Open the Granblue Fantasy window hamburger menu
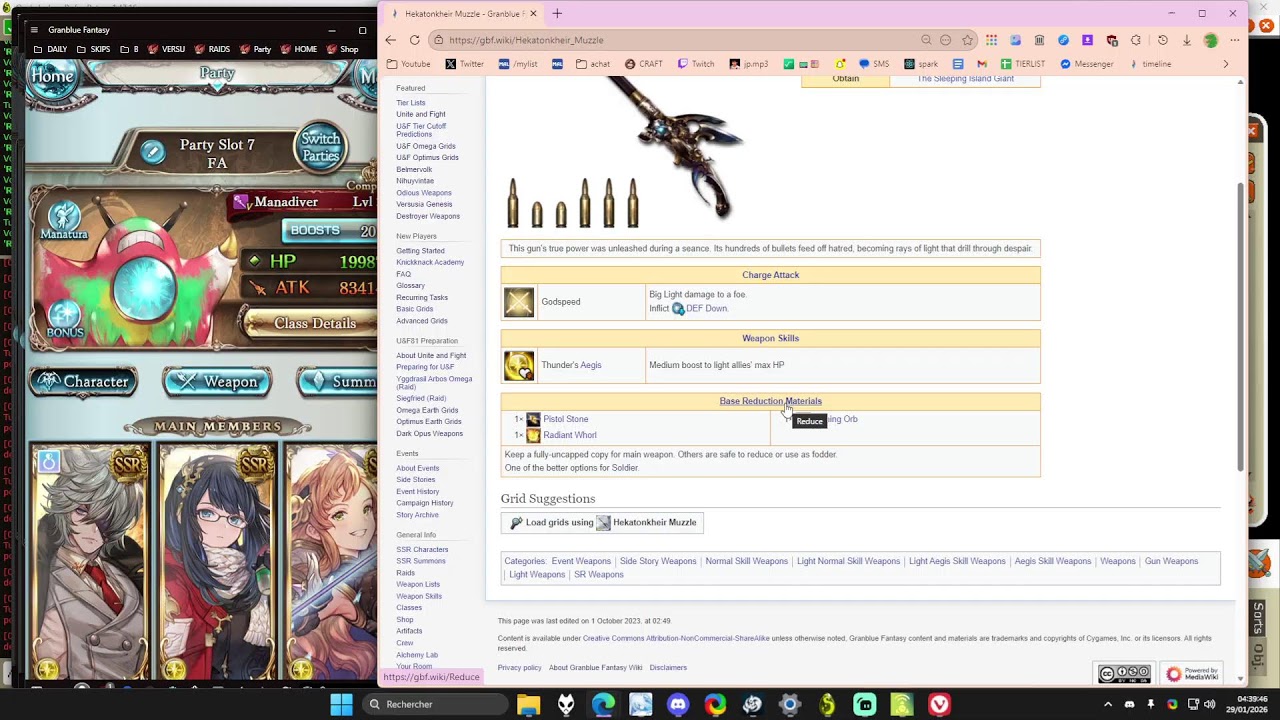This screenshot has width=1280, height=720. coord(33,30)
